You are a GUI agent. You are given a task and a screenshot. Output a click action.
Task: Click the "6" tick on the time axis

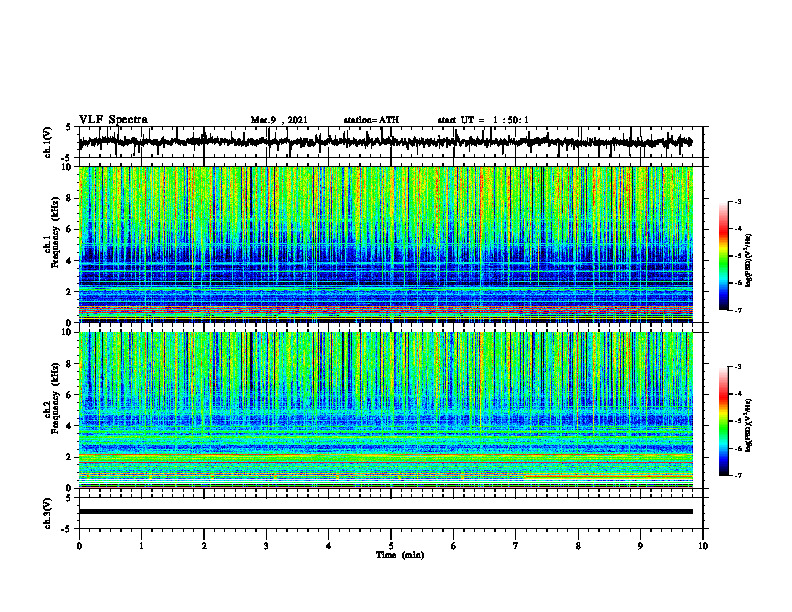coord(454,546)
